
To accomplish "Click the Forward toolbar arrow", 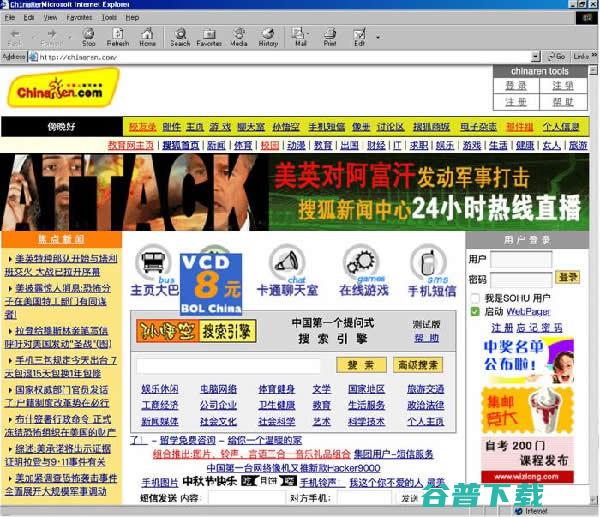I will coord(51,37).
